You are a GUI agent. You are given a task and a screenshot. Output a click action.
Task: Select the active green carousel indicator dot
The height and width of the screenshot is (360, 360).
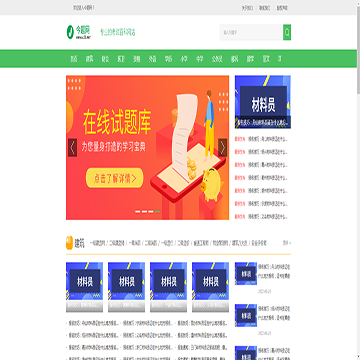click(157, 211)
